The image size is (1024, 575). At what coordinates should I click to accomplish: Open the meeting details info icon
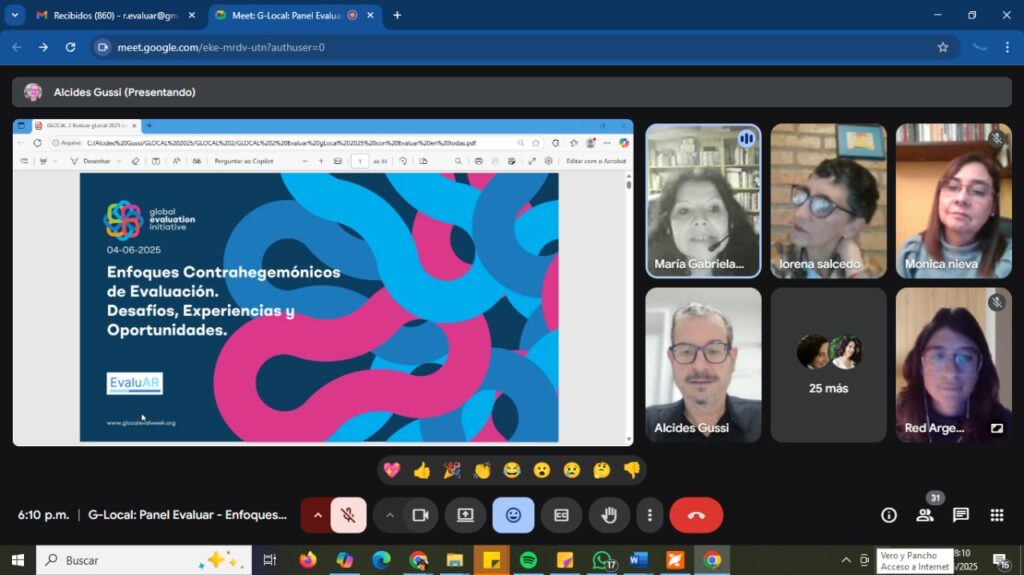coord(888,515)
